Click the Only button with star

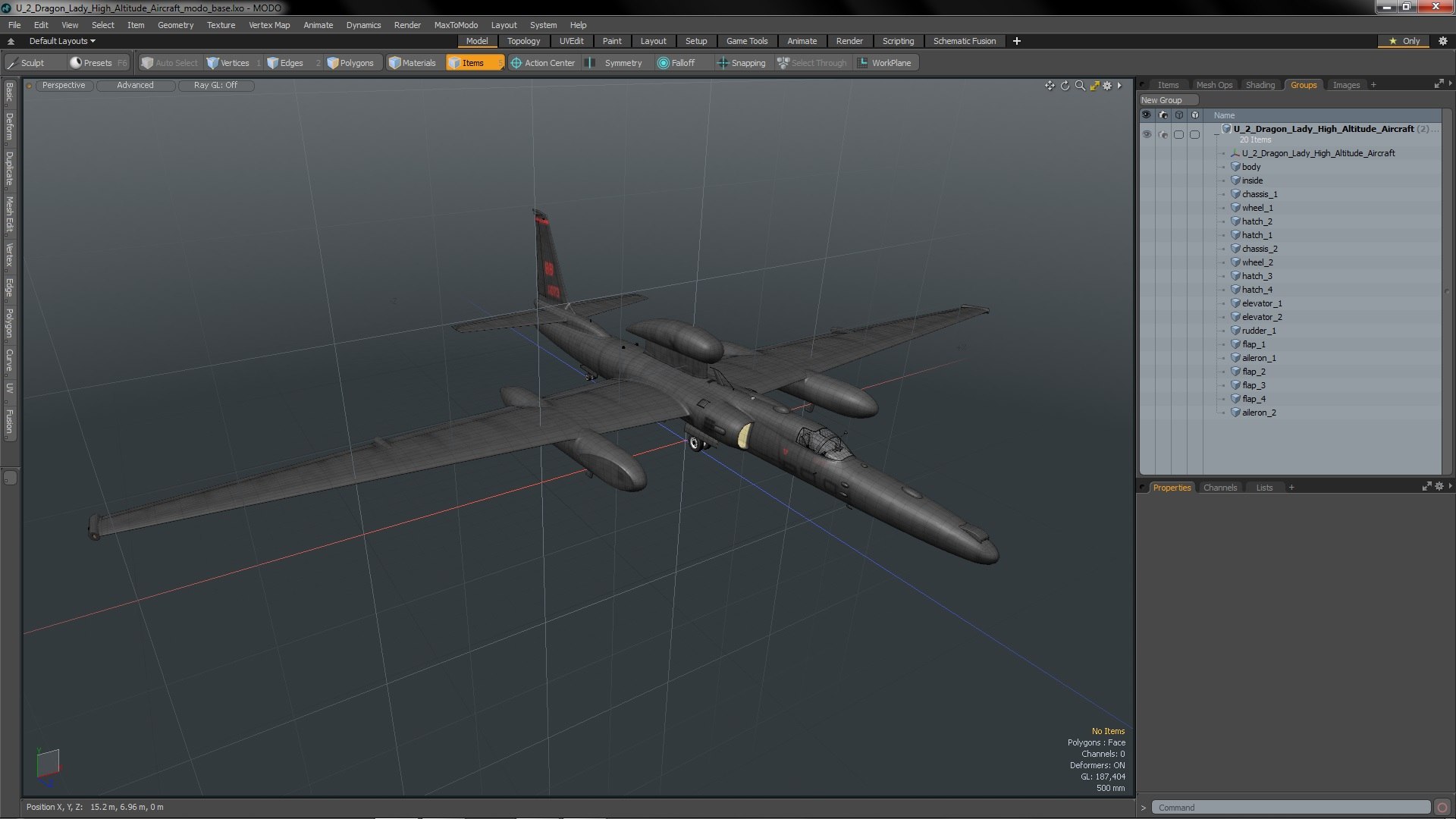1404,41
